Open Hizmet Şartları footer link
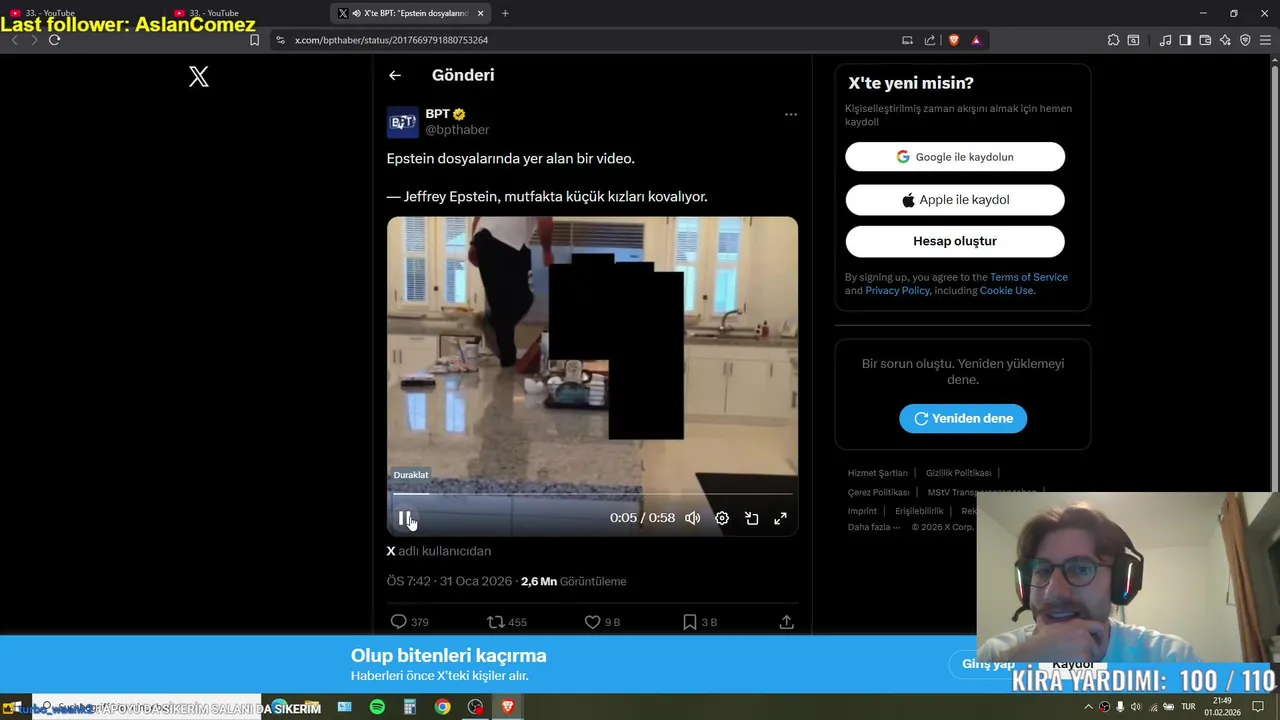This screenshot has width=1280, height=720. pyautogui.click(x=878, y=473)
